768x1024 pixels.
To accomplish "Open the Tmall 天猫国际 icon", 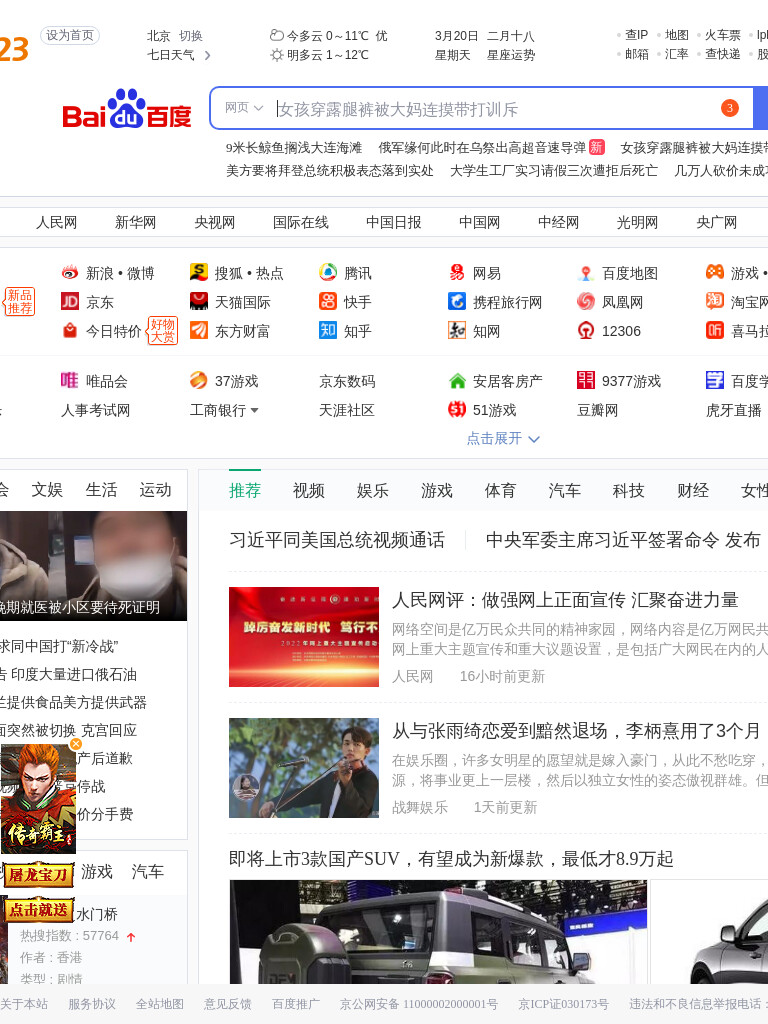I will [199, 301].
